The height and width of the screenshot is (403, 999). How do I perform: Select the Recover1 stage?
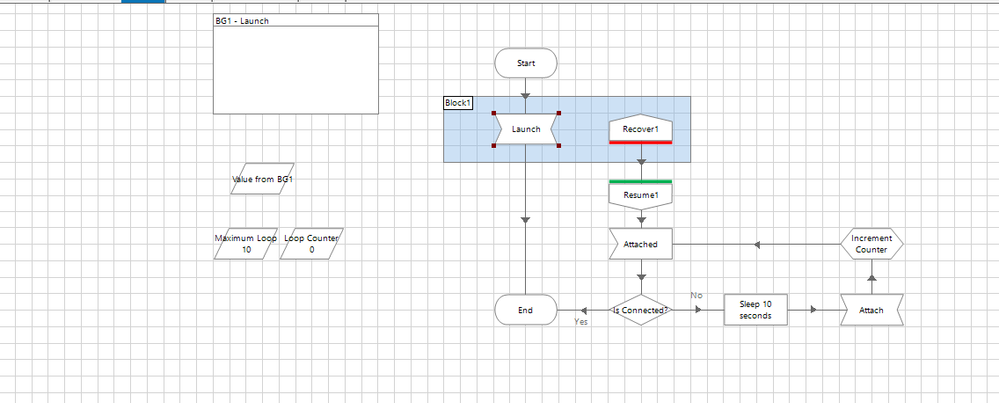coord(640,129)
